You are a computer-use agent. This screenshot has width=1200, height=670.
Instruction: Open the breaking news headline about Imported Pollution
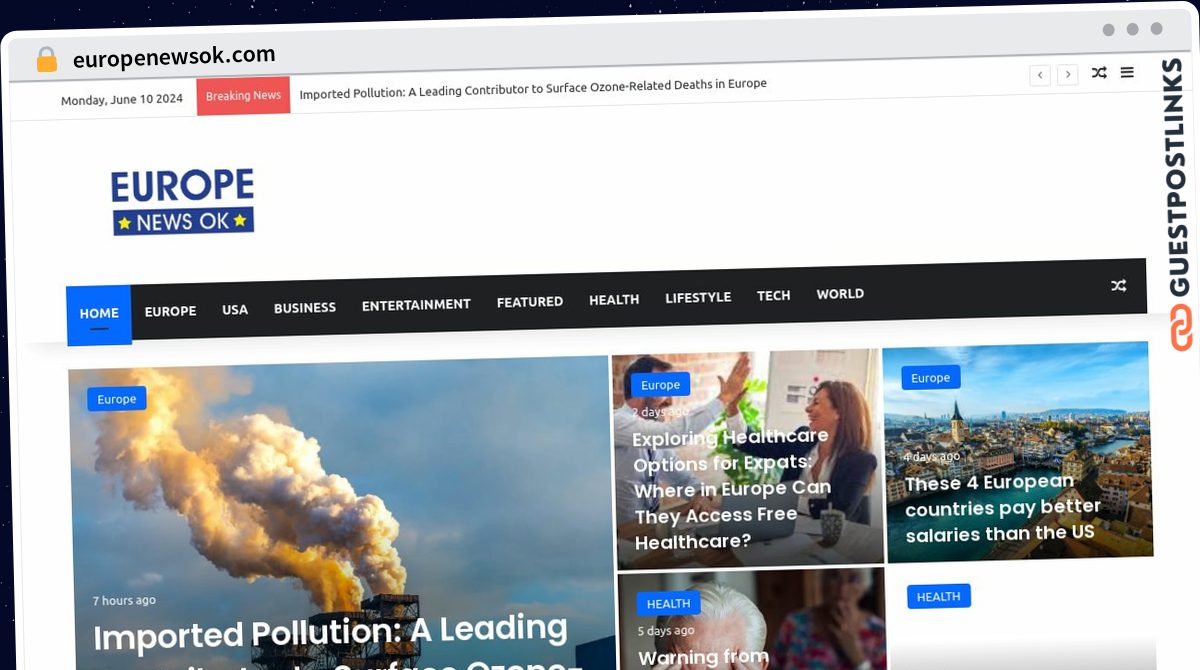click(533, 89)
